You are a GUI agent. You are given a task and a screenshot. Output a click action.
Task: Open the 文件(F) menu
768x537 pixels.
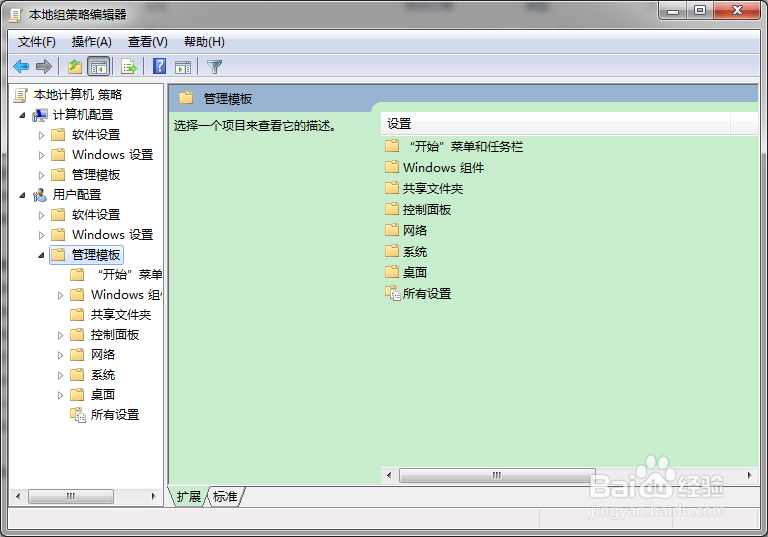click(x=37, y=42)
